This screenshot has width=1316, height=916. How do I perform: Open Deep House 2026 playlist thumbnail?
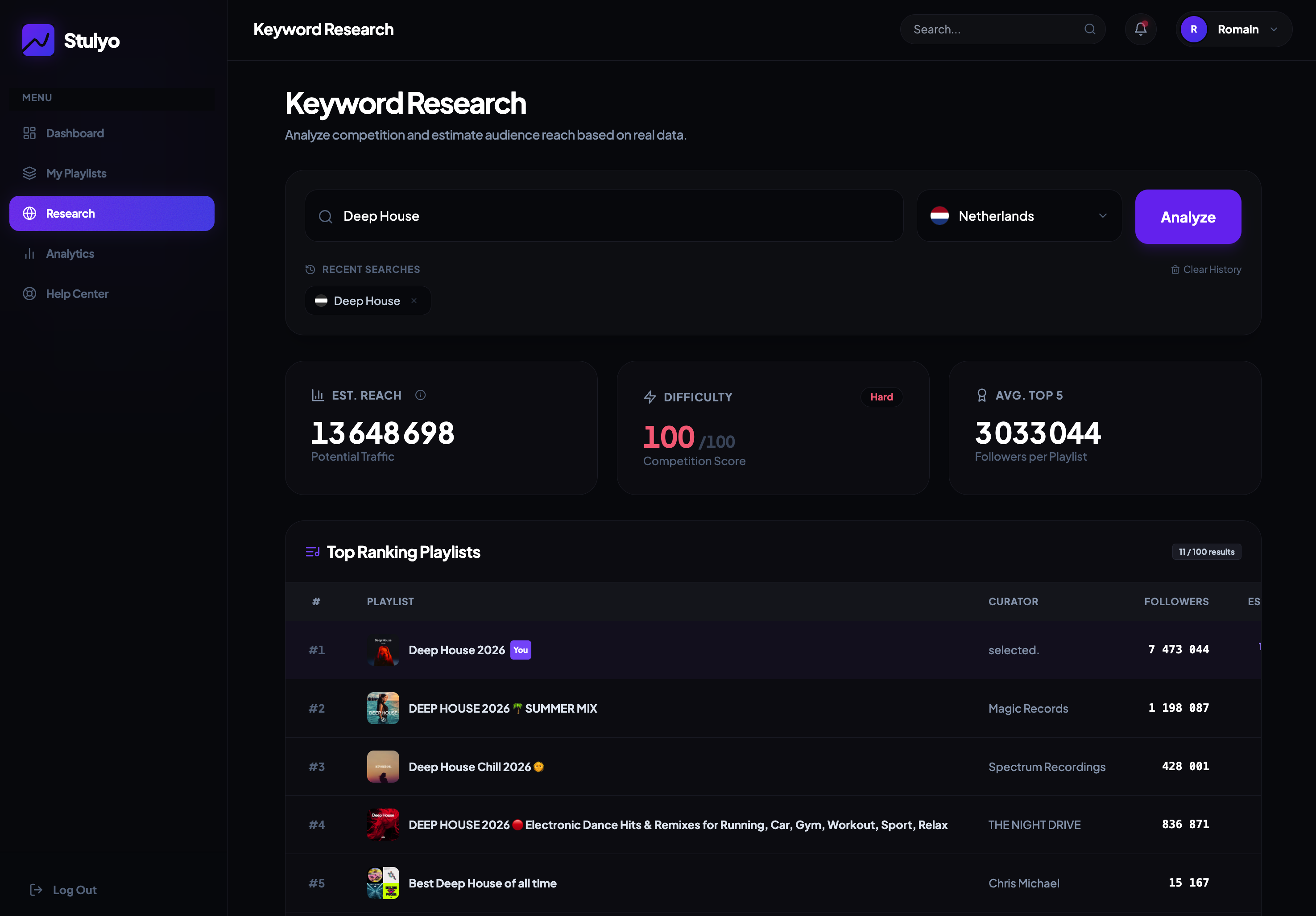(x=383, y=650)
